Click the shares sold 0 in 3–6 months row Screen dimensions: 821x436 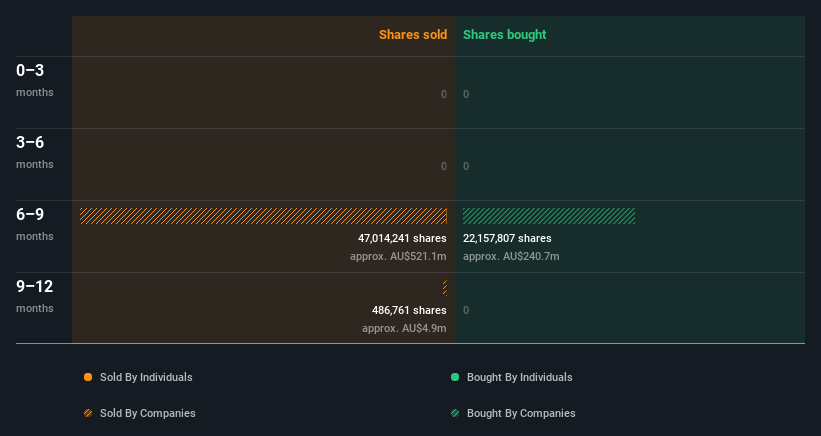[x=444, y=166]
